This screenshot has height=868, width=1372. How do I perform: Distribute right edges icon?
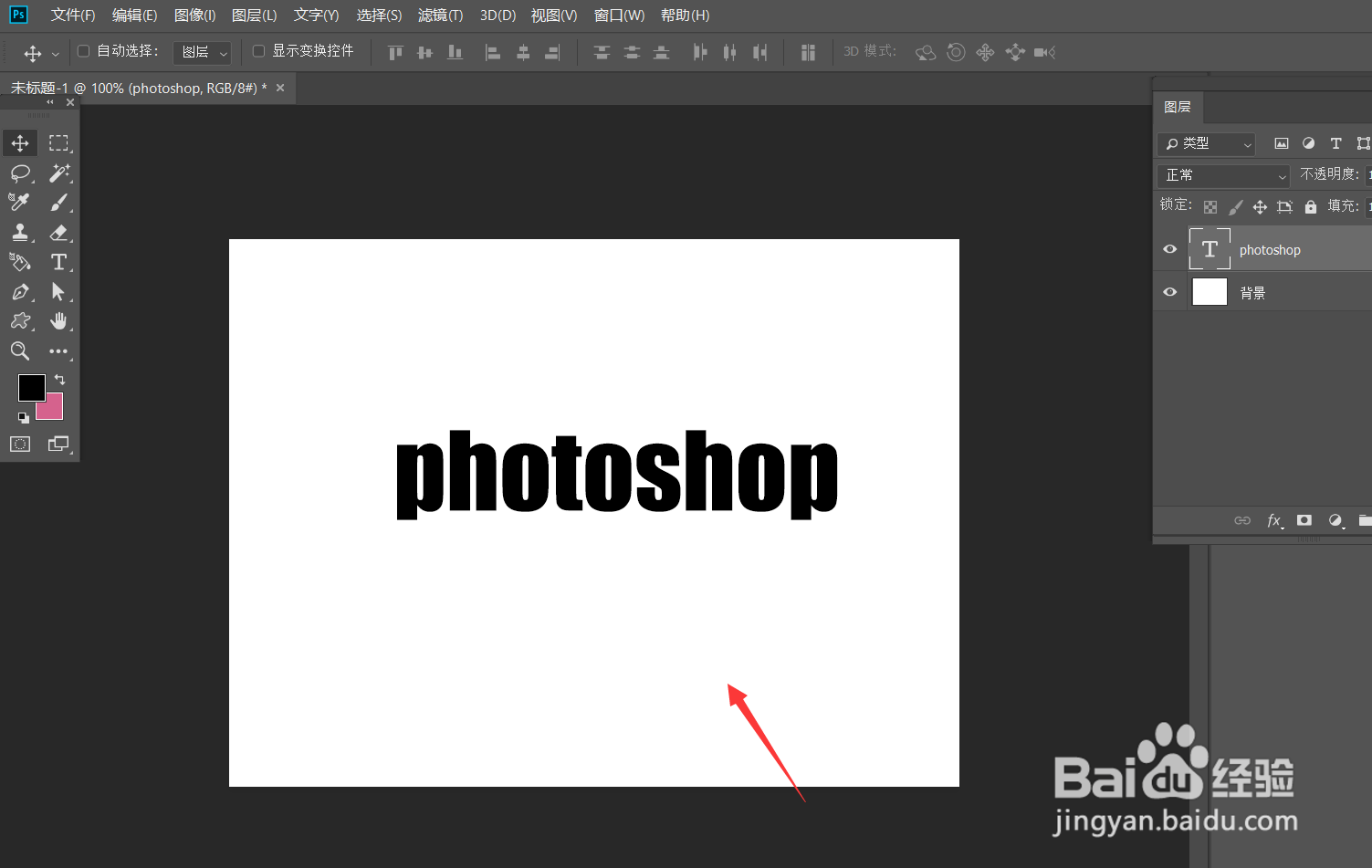pyautogui.click(x=759, y=53)
